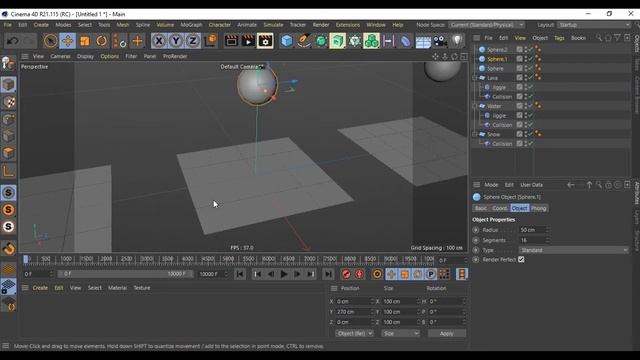Activate the Move tool
This screenshot has height=360, width=640.
[67, 41]
